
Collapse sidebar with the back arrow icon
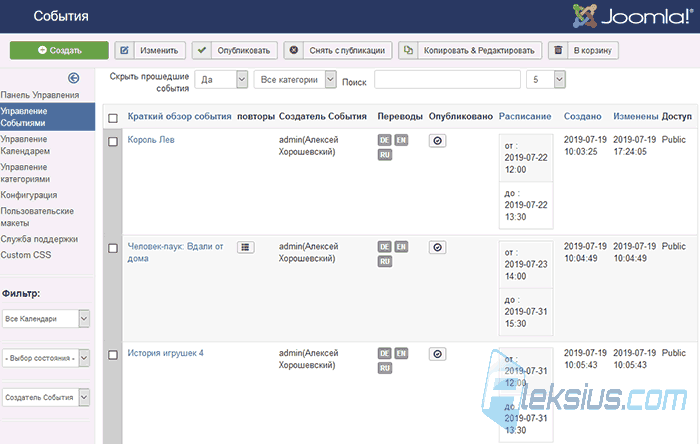pos(74,78)
